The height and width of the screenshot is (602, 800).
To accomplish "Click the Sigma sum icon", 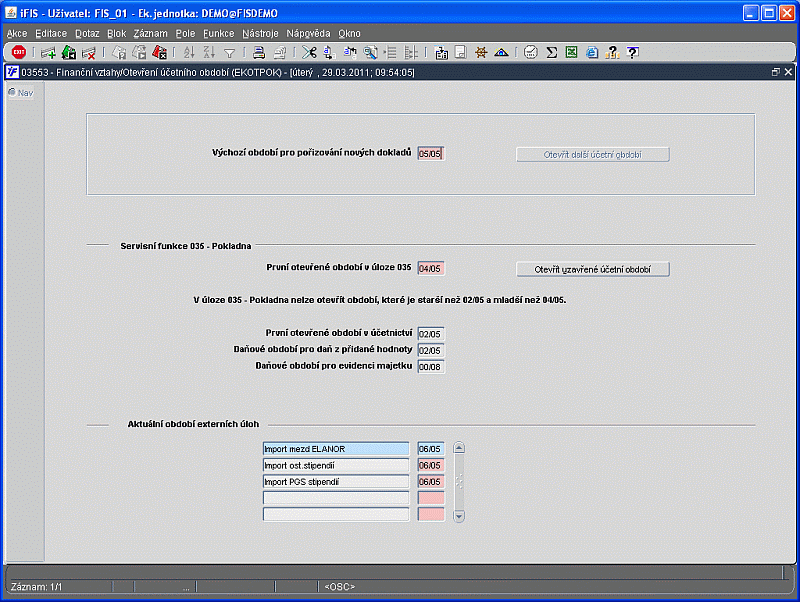I will (x=552, y=52).
